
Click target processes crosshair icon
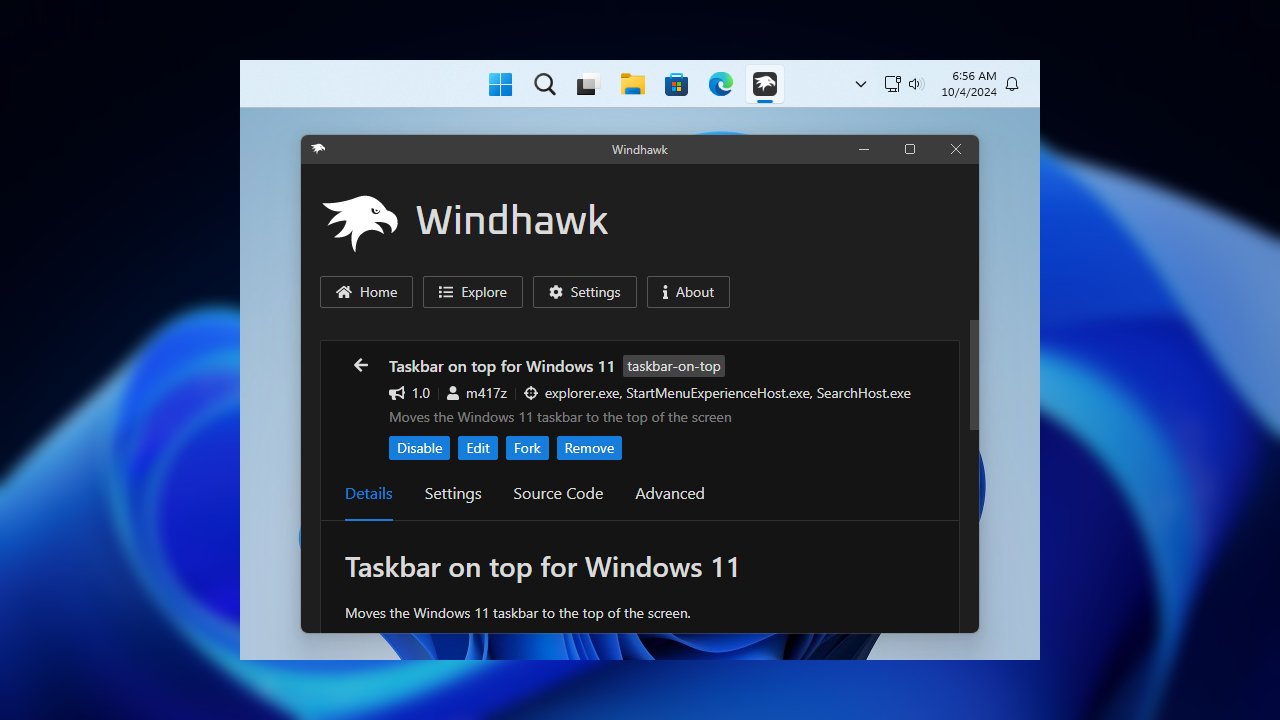[x=531, y=393]
